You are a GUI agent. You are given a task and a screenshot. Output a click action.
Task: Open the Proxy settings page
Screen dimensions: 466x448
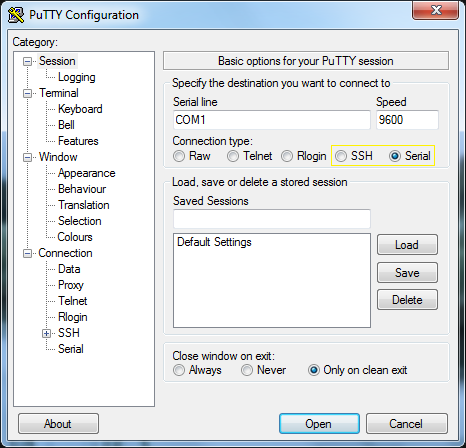click(71, 285)
